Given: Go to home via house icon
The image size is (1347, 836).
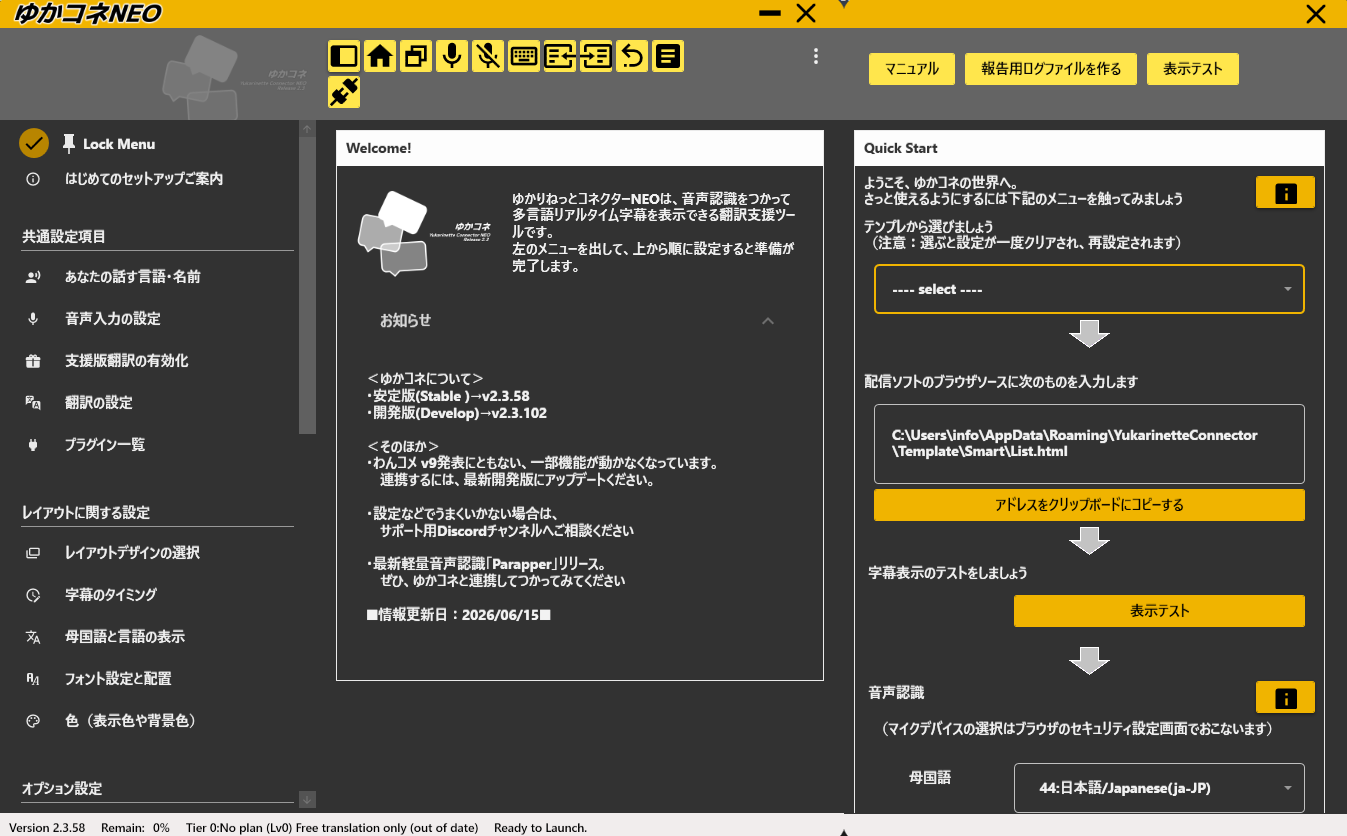Looking at the screenshot, I should (x=379, y=56).
